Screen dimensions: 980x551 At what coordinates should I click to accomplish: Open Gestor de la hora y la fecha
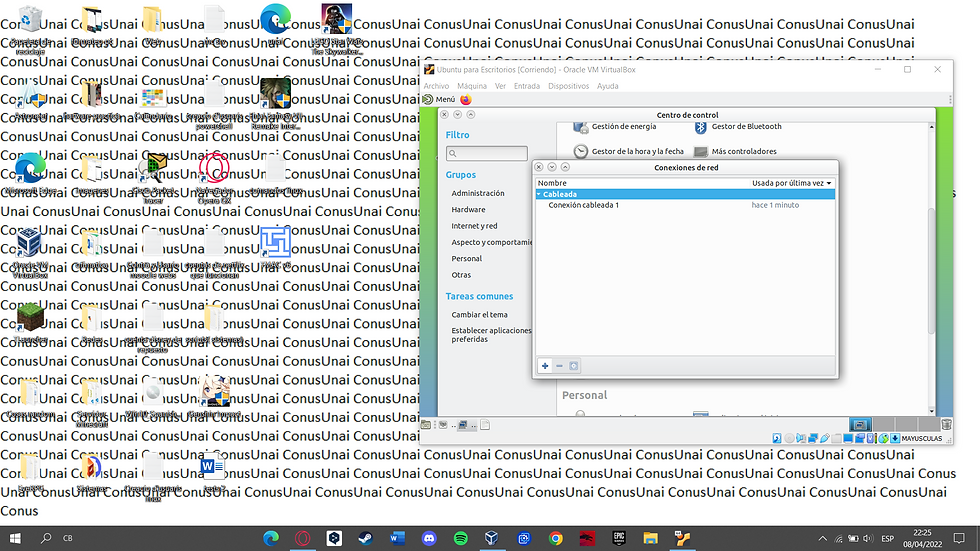click(x=629, y=151)
